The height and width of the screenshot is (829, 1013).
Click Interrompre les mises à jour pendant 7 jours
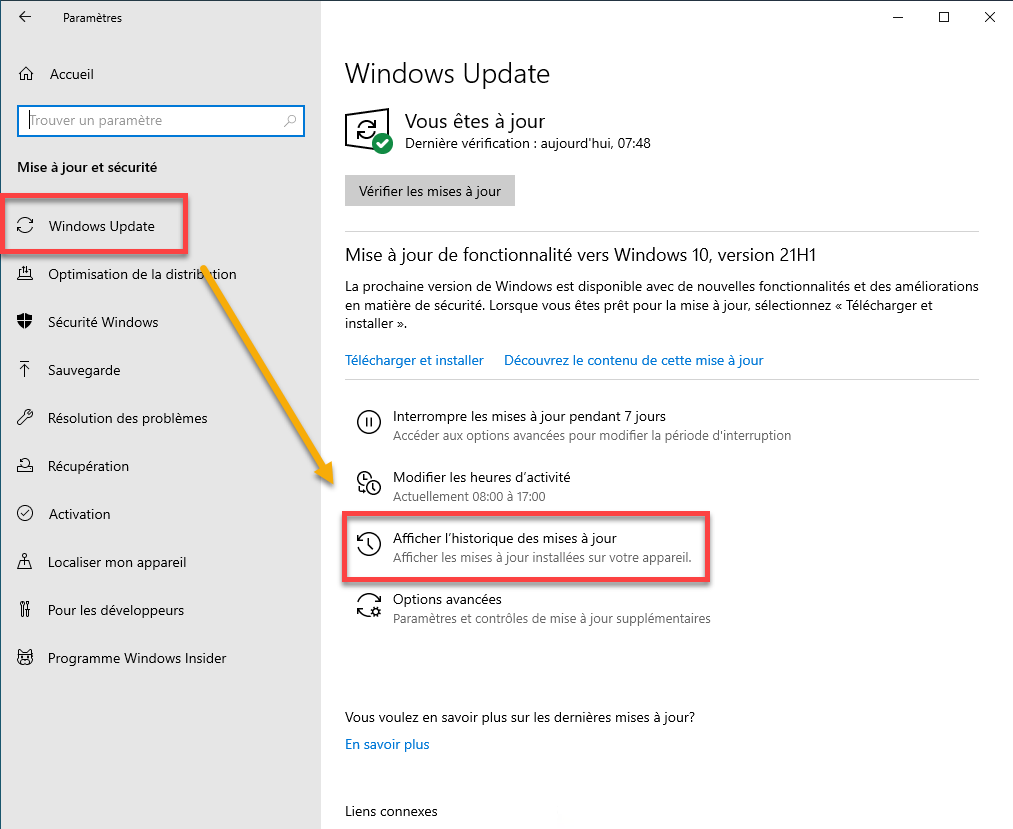pyautogui.click(x=529, y=416)
